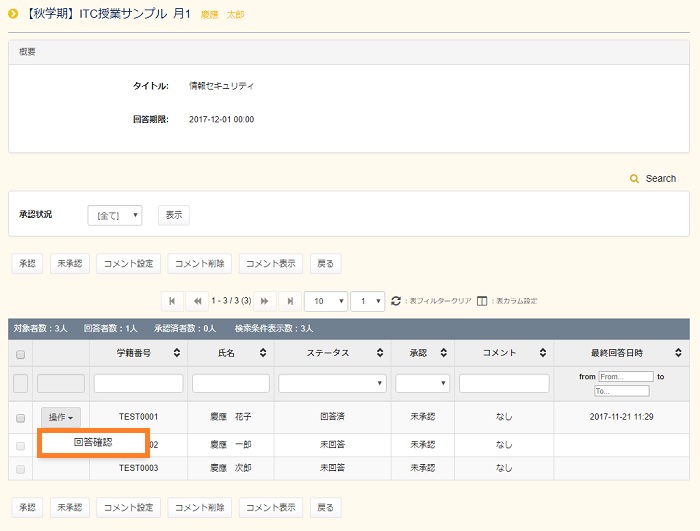Open table column settings icon
This screenshot has height=531, width=700.
[x=482, y=301]
